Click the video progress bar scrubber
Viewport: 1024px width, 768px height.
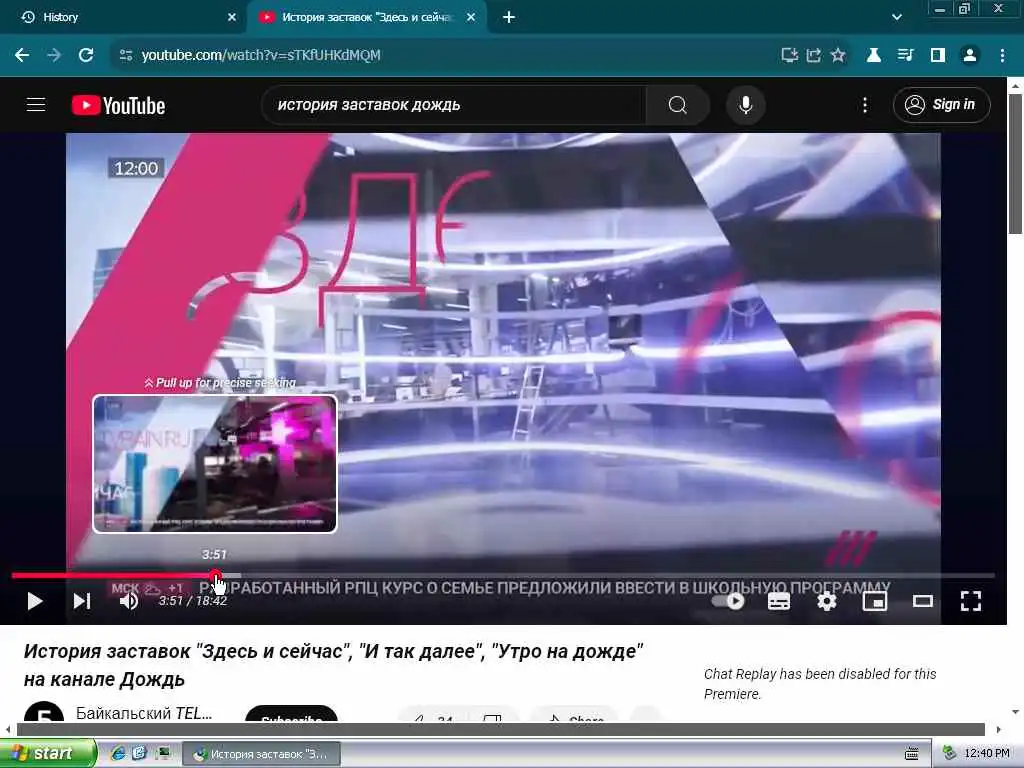tap(215, 575)
